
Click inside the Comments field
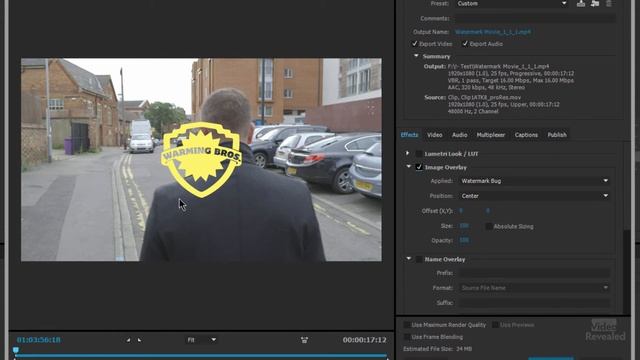[535, 18]
